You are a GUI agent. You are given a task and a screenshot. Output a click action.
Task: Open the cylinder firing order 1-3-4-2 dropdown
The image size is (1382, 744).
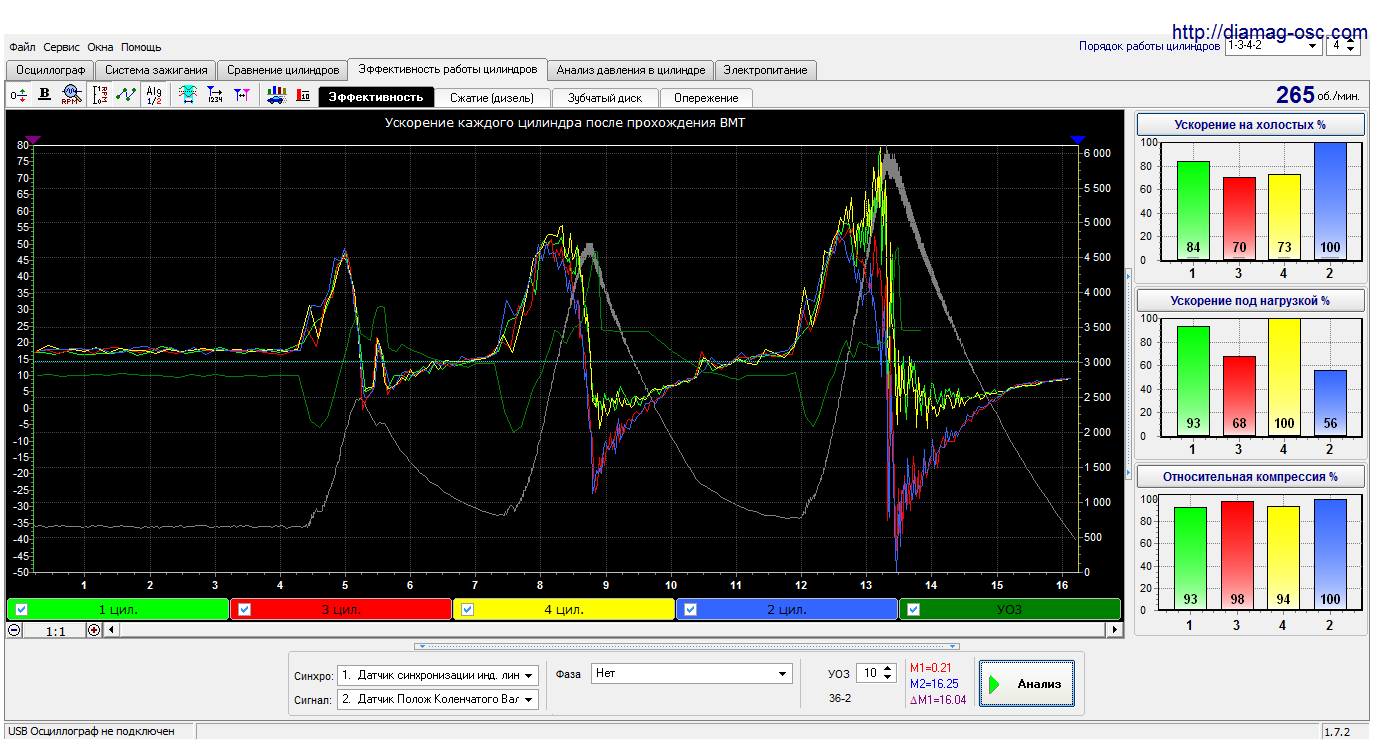point(1273,45)
